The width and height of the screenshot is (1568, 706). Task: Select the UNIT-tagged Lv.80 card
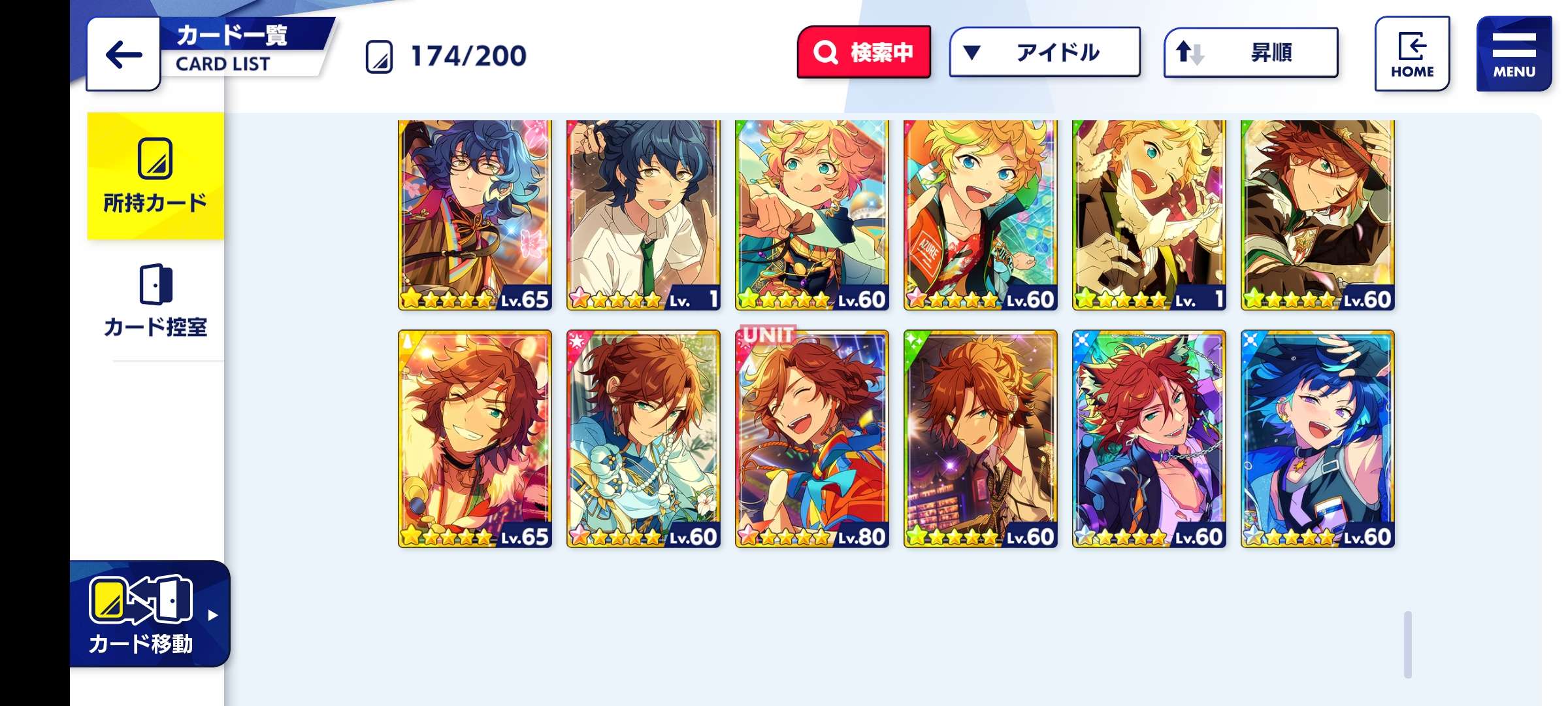coord(811,439)
